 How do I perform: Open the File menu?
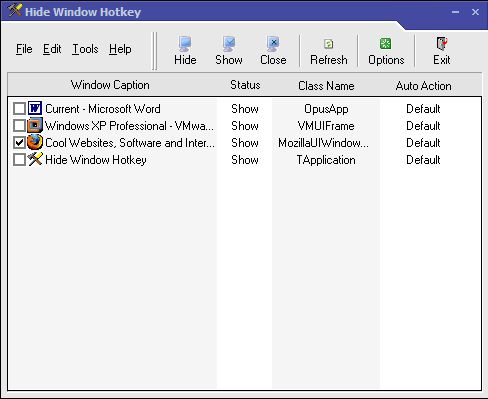click(24, 49)
